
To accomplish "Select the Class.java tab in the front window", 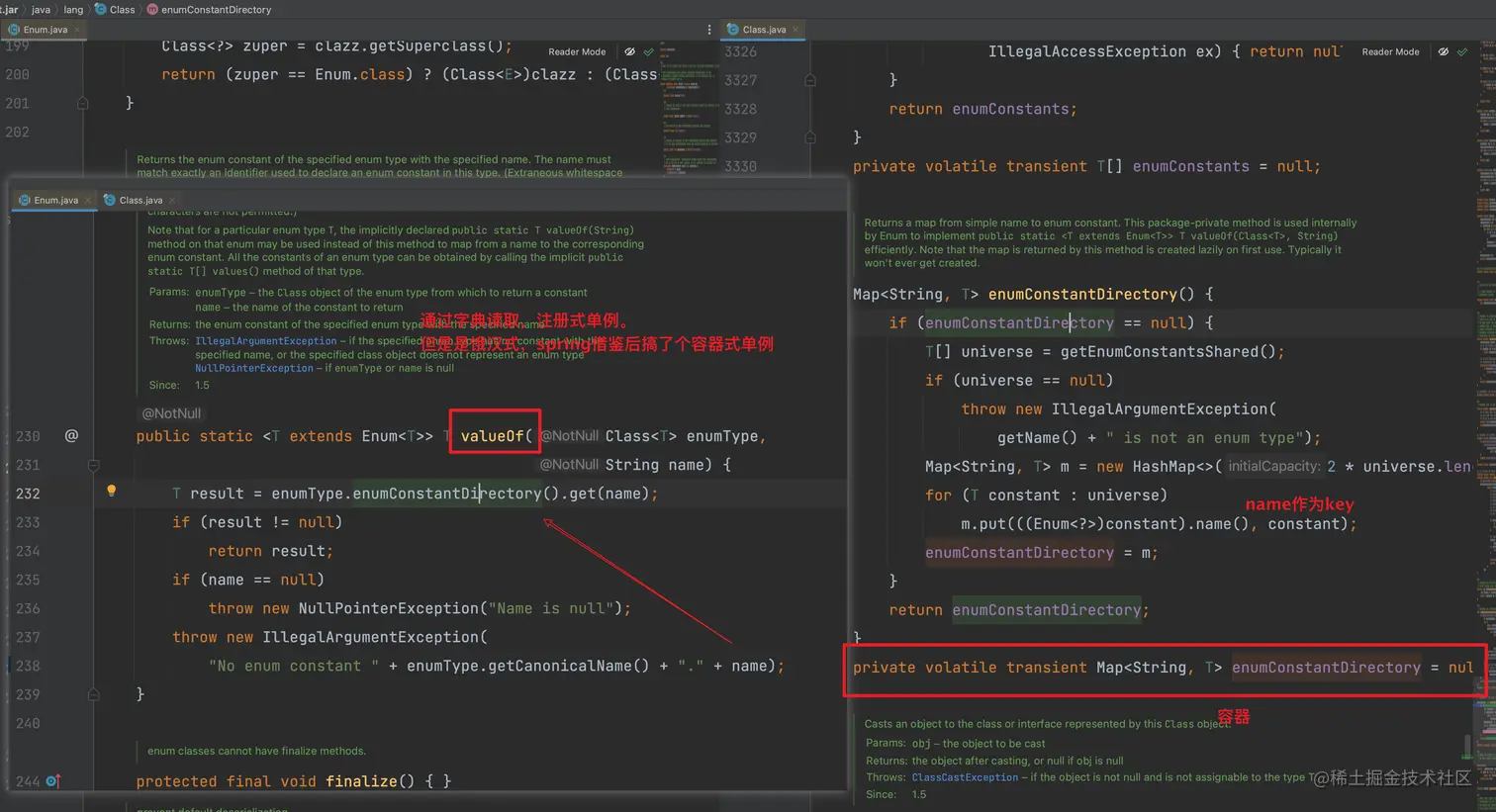I will [x=140, y=200].
